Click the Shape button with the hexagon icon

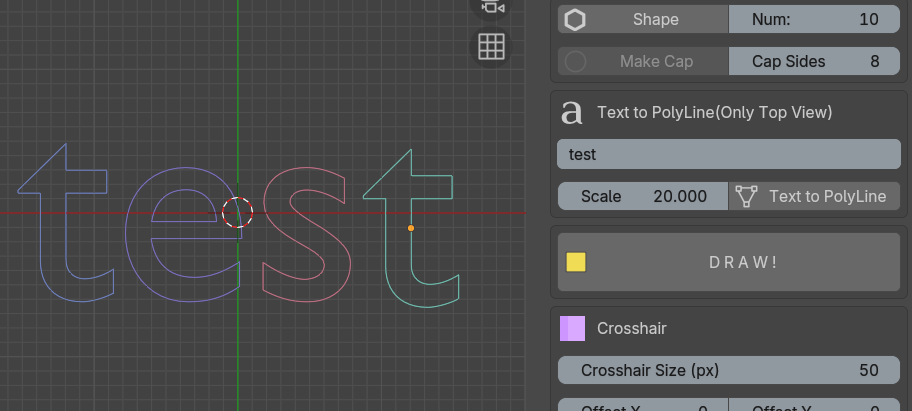coord(643,19)
